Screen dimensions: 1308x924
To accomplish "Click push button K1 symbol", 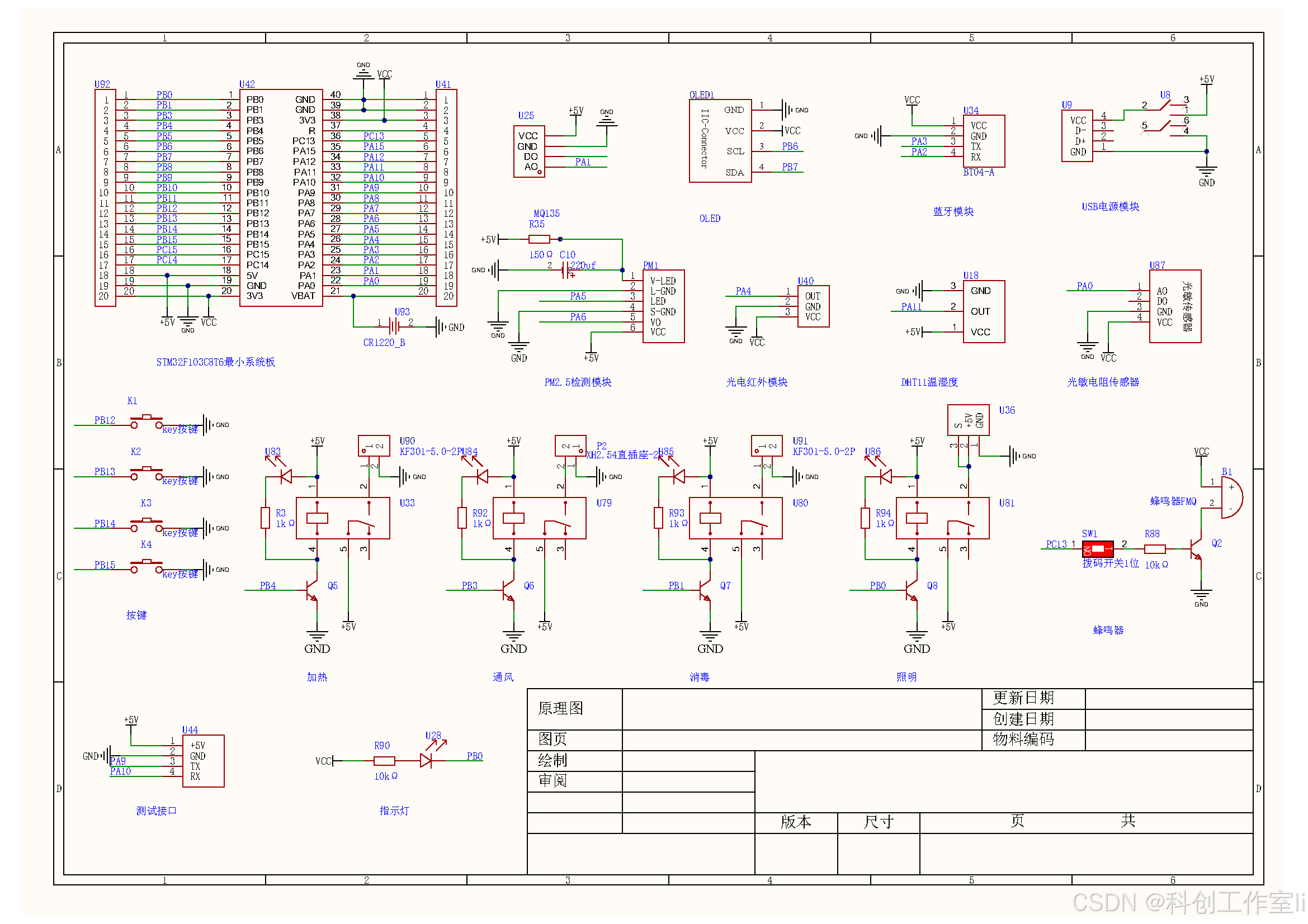I will click(147, 422).
